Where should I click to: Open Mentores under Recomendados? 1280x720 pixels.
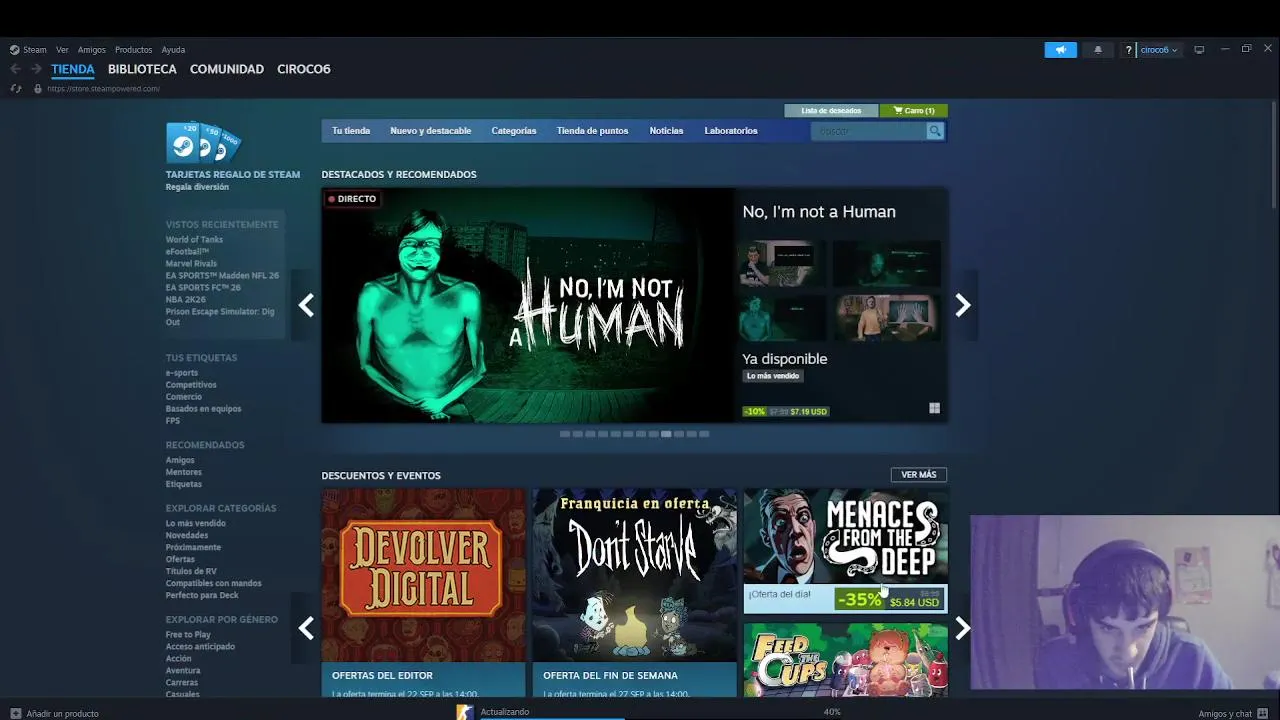(184, 472)
